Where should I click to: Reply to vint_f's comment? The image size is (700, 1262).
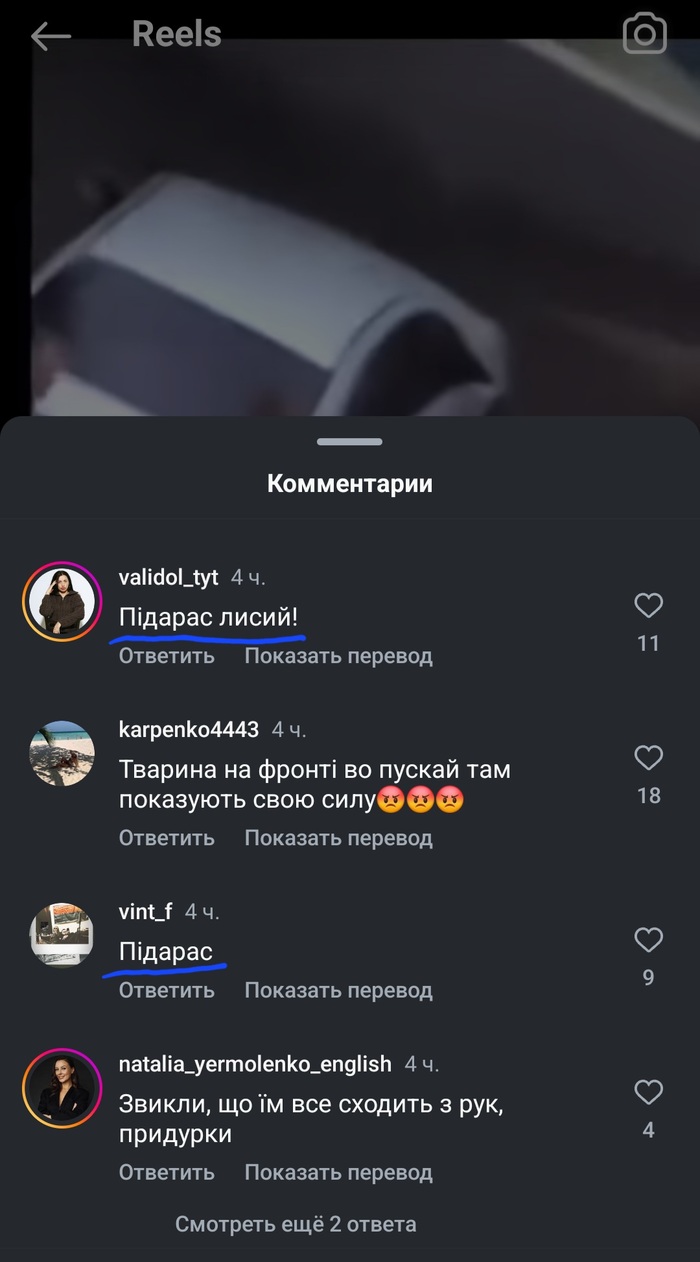167,990
